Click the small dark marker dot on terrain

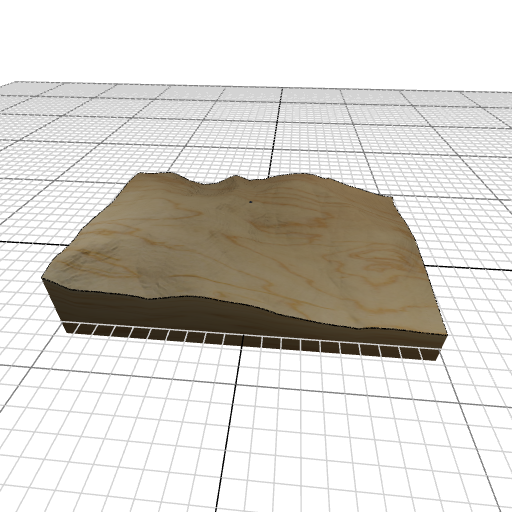click(x=251, y=202)
